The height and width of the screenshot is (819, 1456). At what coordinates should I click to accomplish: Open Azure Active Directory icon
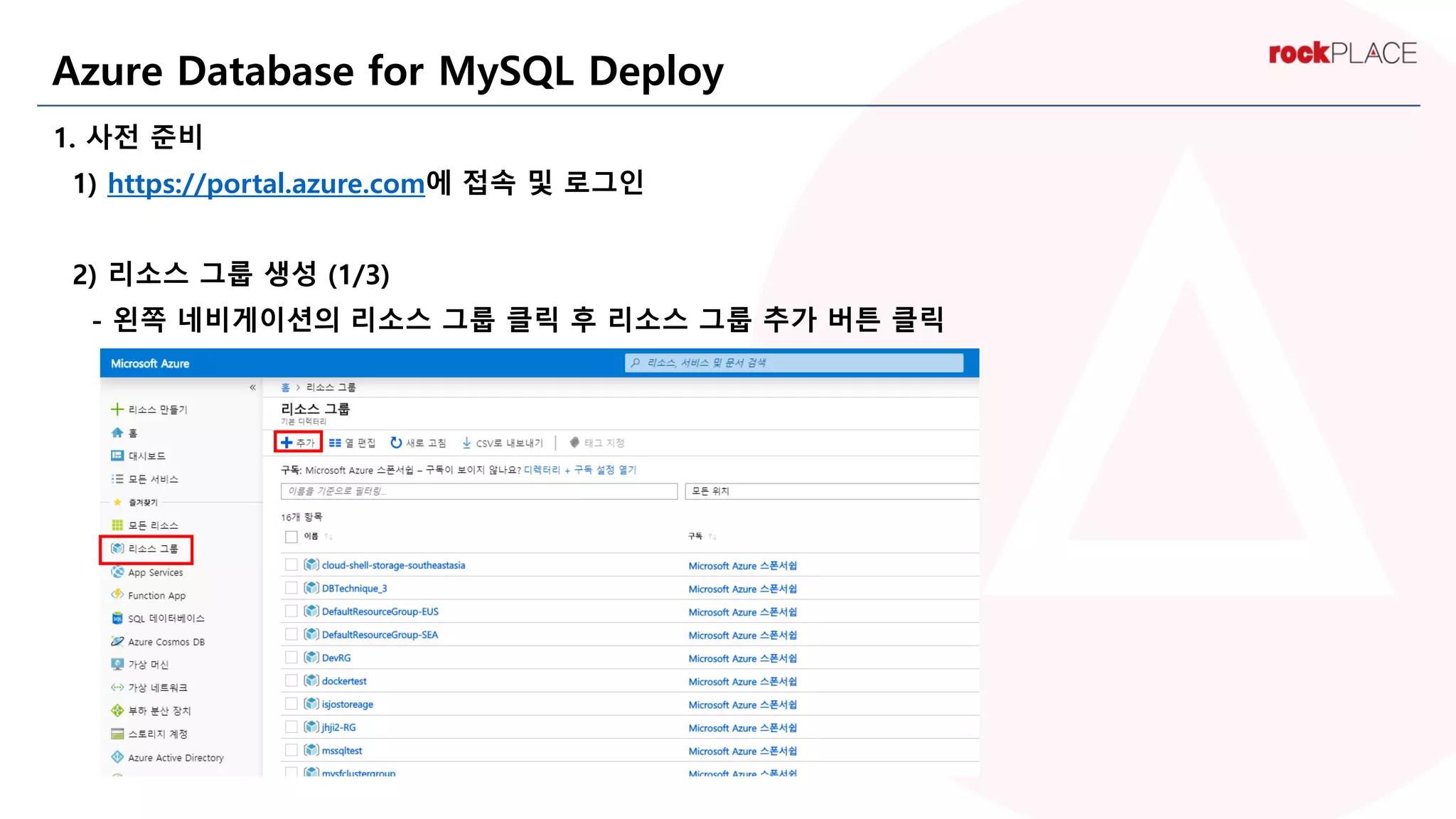[x=117, y=757]
